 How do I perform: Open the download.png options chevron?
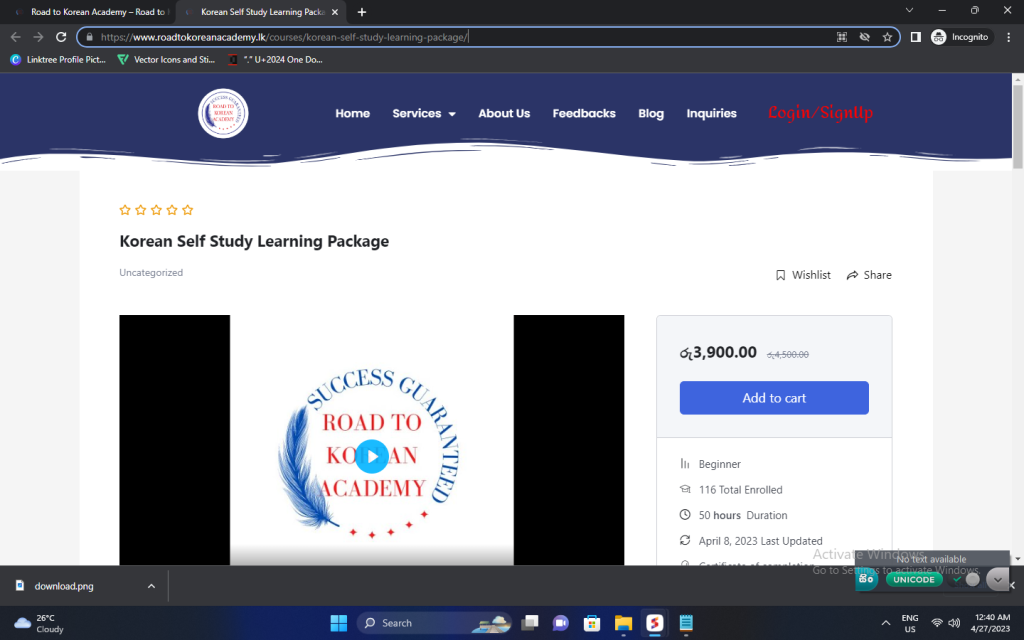click(x=151, y=586)
